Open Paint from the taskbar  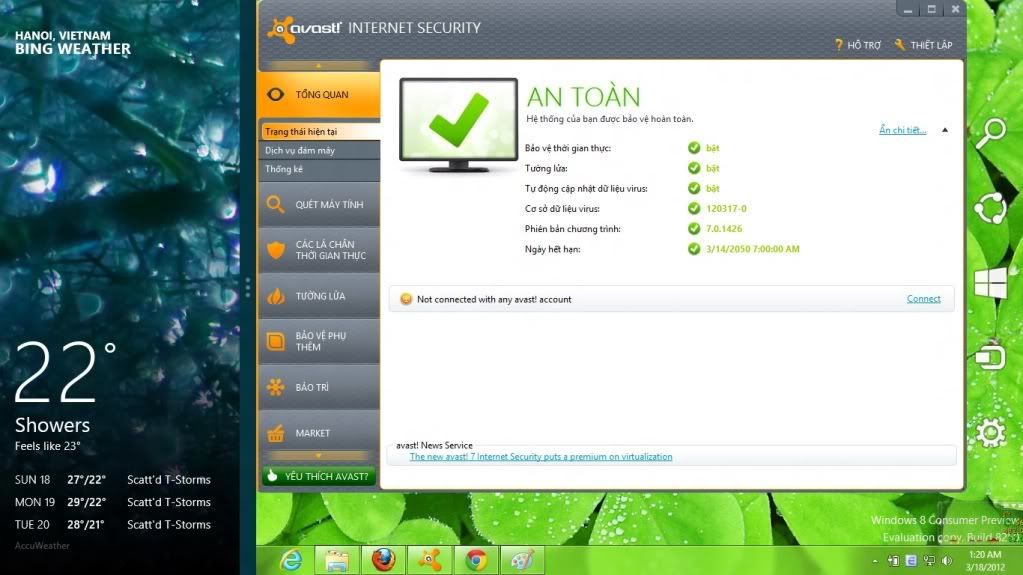click(x=522, y=561)
